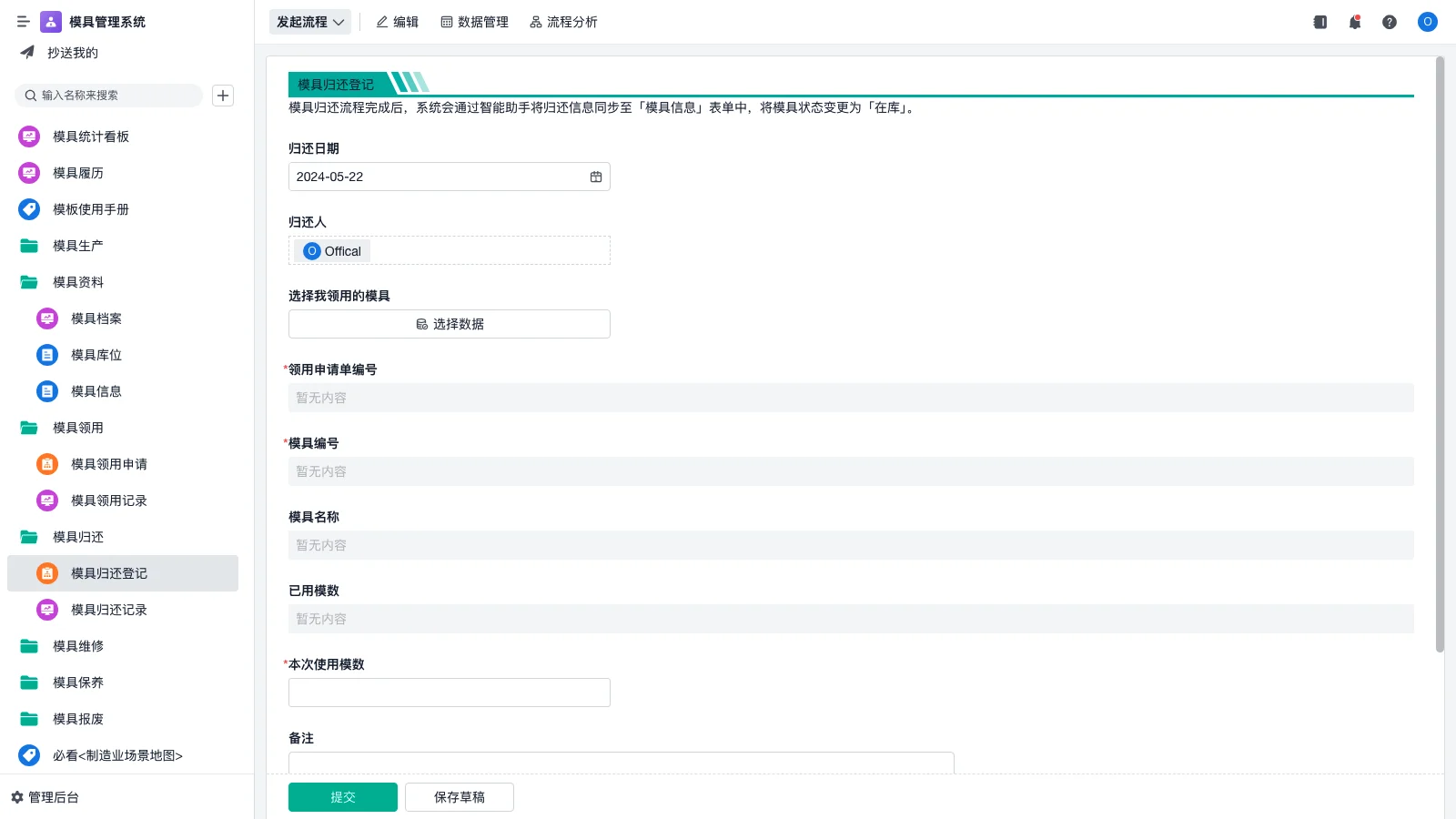Screen dimensions: 1456x819
Task: Click the 选择数据 data selection button
Action: pos(449,323)
